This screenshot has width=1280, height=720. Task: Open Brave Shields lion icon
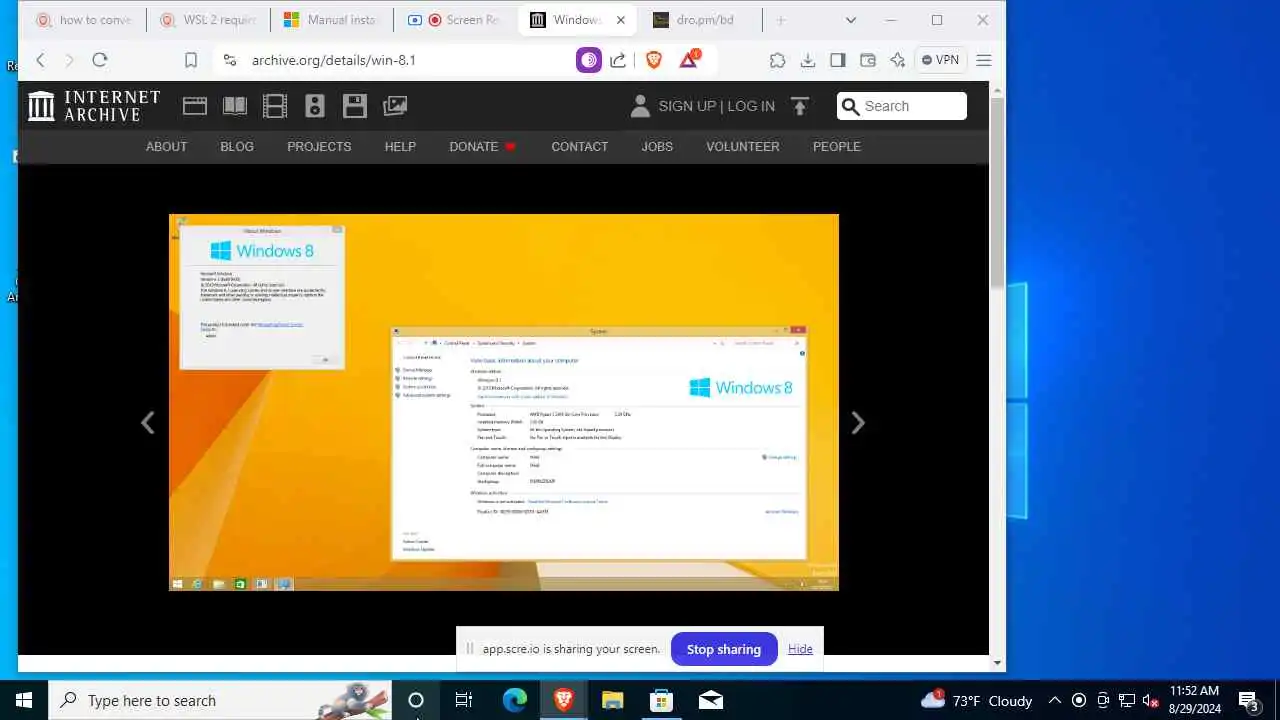click(x=654, y=60)
